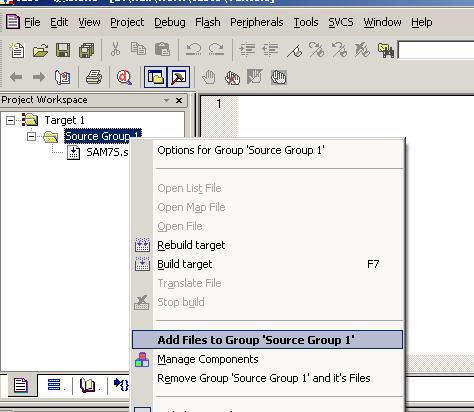Toggle the Output Window toolbar button
The image size is (474, 412).
tap(179, 77)
